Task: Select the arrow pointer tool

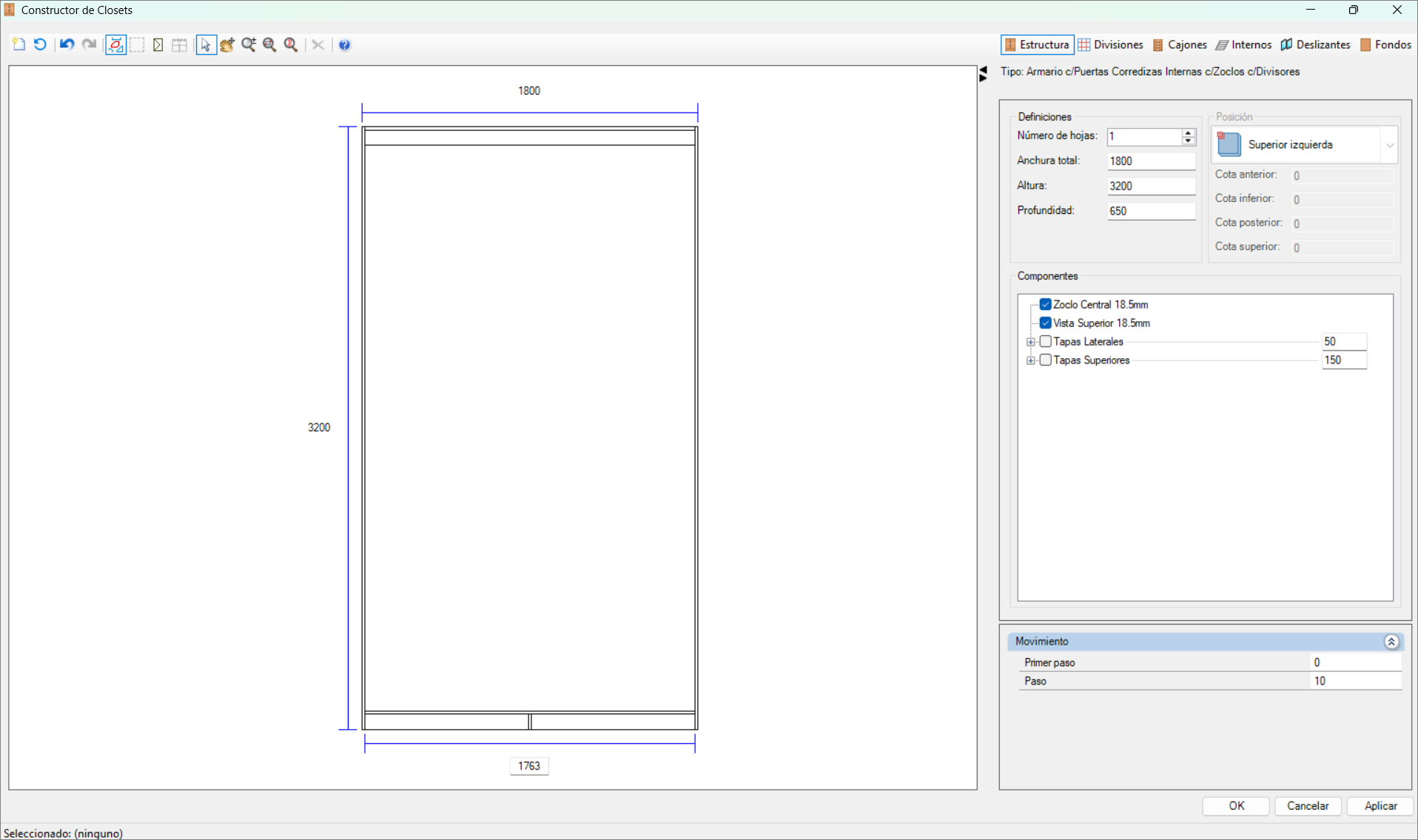Action: (205, 45)
